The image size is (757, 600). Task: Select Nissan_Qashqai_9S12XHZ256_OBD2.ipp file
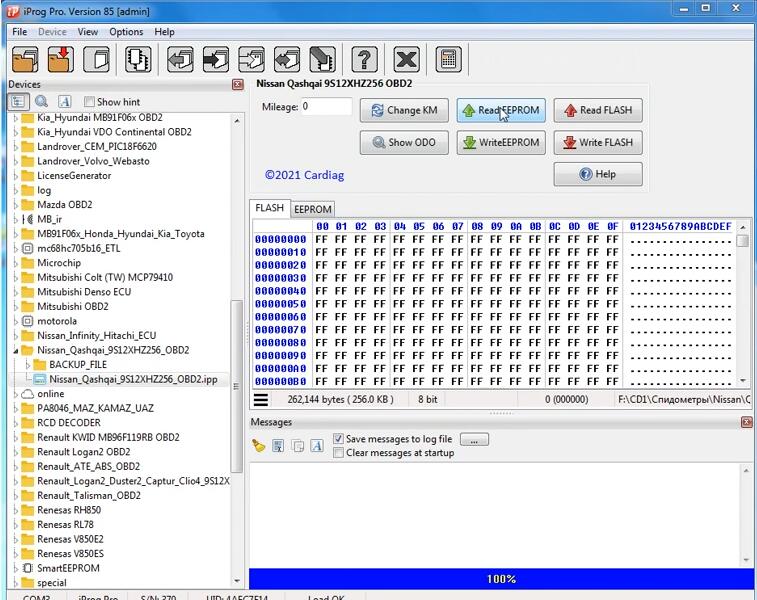(x=133, y=380)
